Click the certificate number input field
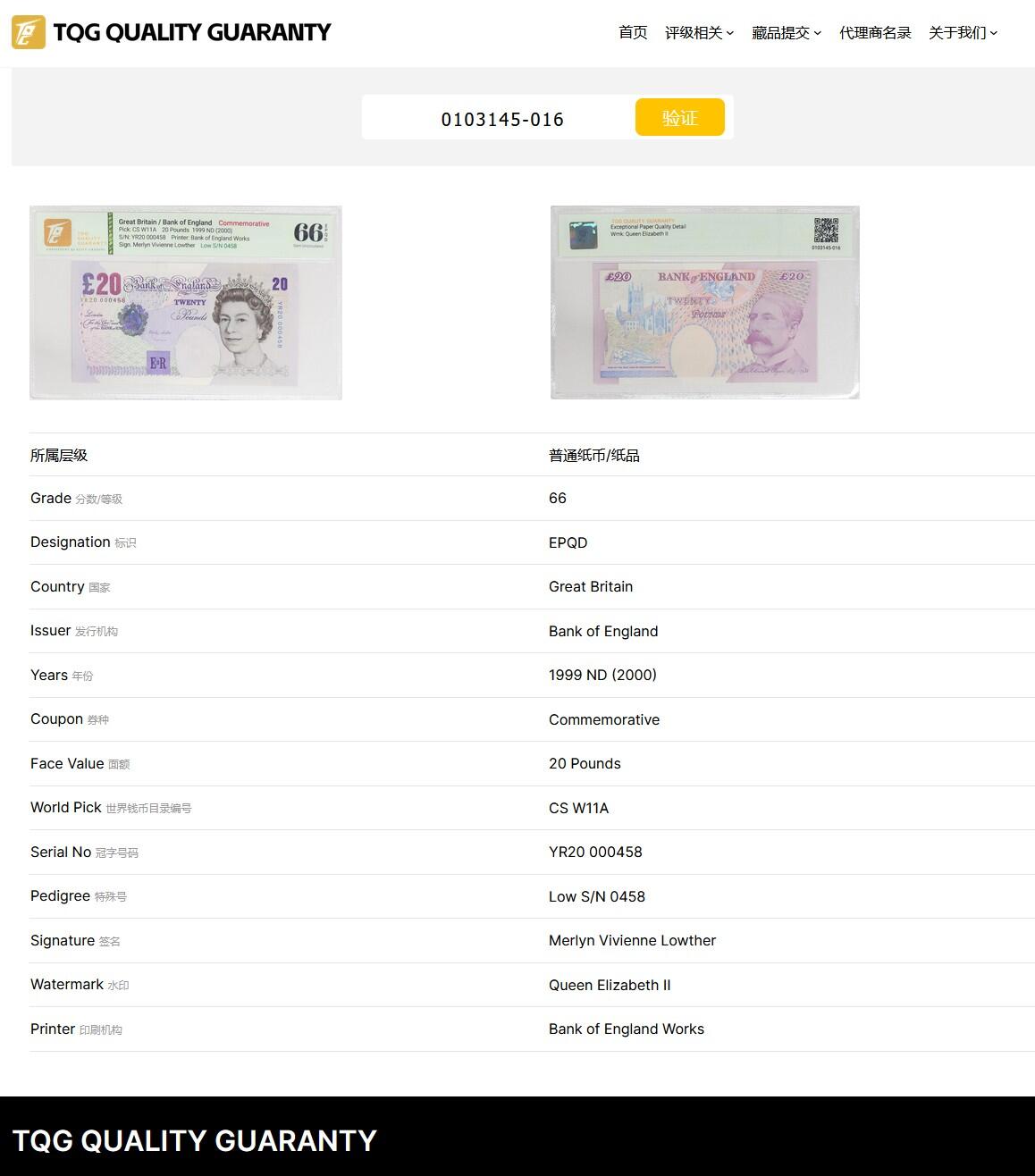 [501, 118]
